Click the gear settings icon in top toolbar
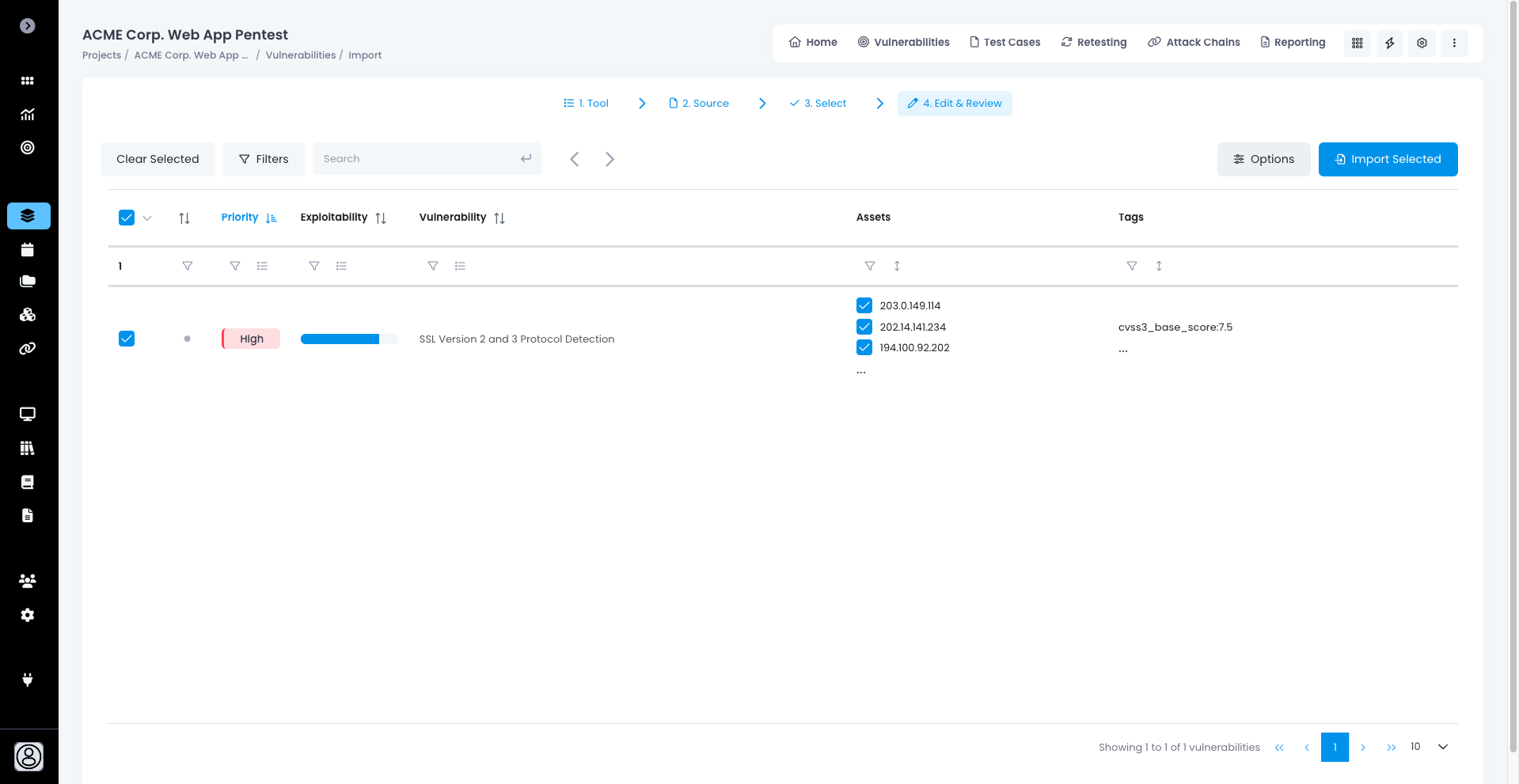 (x=1422, y=43)
